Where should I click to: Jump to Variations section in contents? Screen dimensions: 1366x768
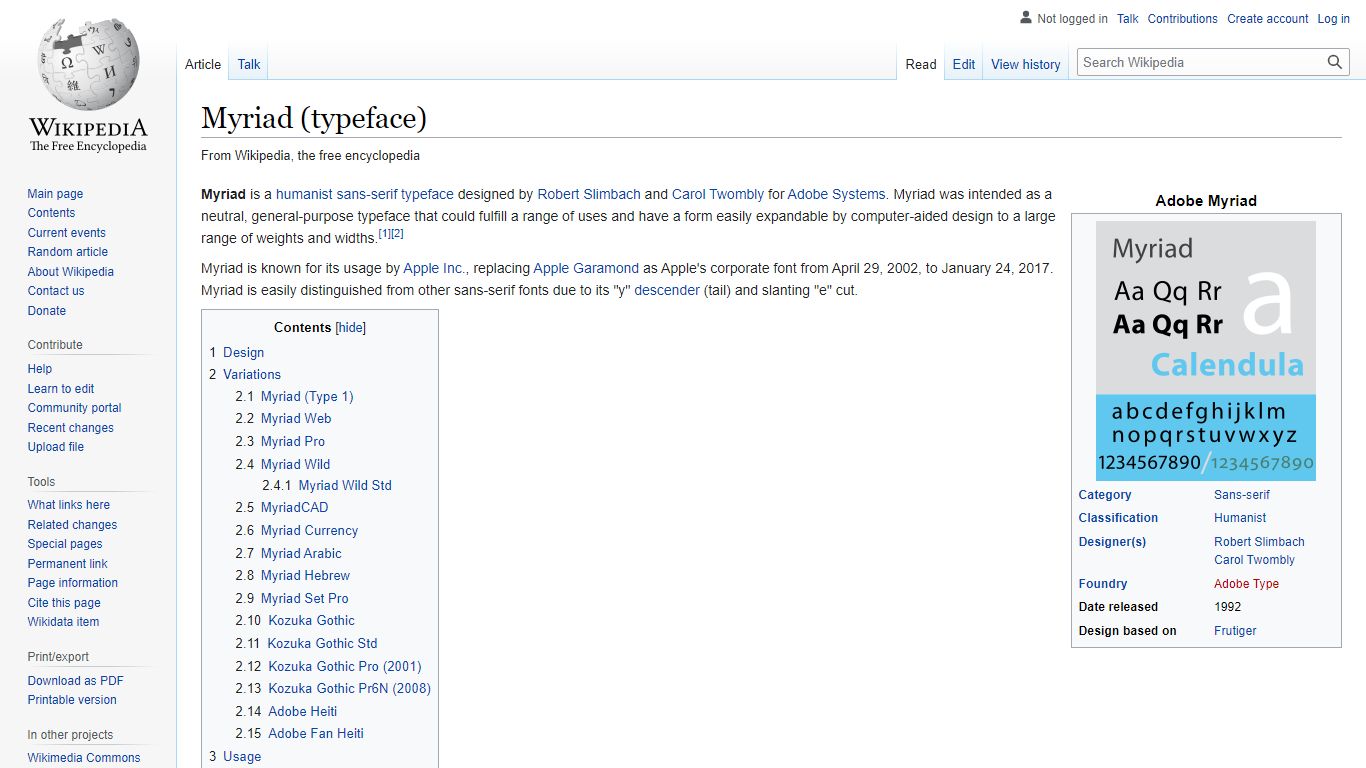(x=245, y=374)
